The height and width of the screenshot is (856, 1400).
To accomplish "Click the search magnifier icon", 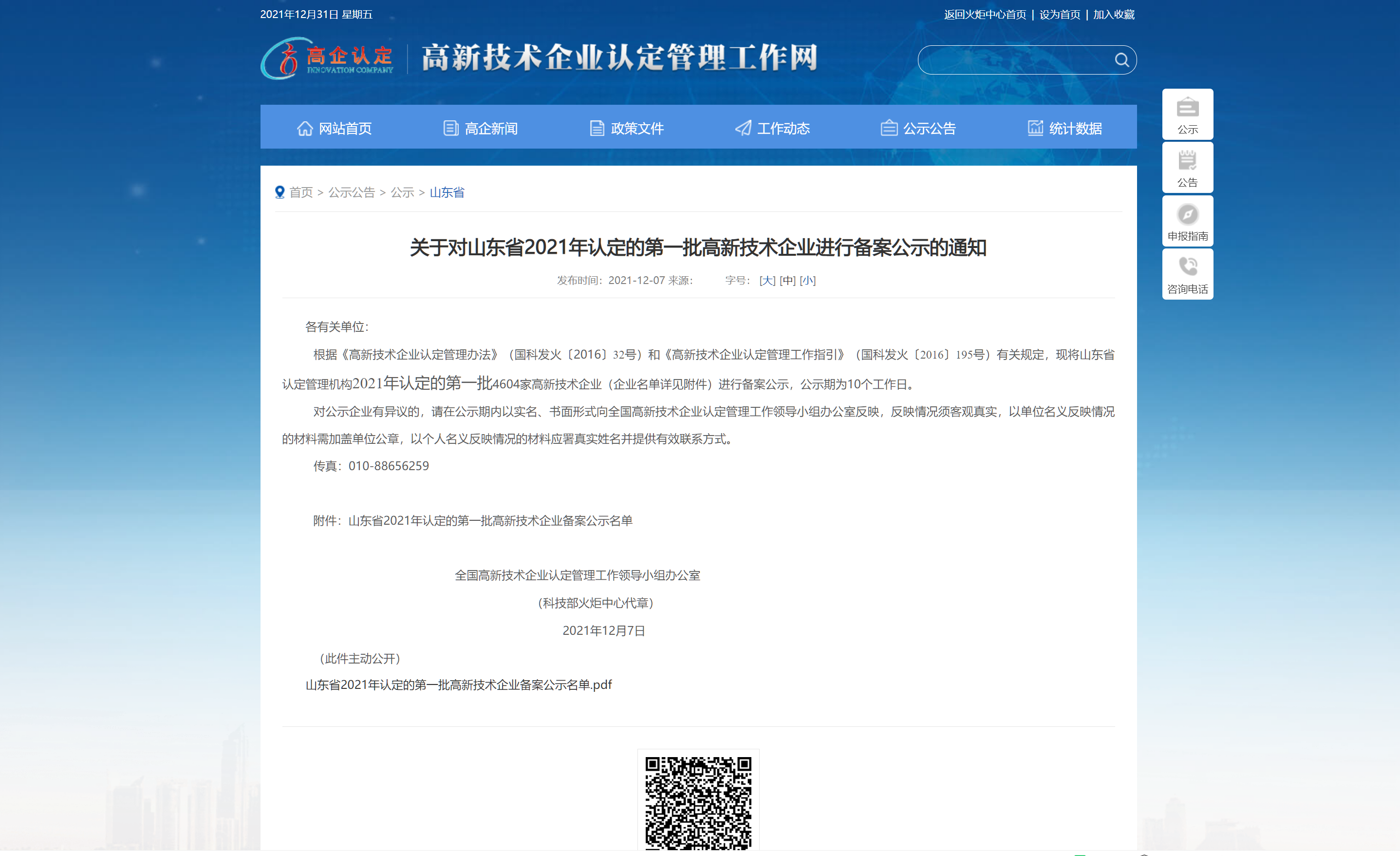I will [1121, 59].
